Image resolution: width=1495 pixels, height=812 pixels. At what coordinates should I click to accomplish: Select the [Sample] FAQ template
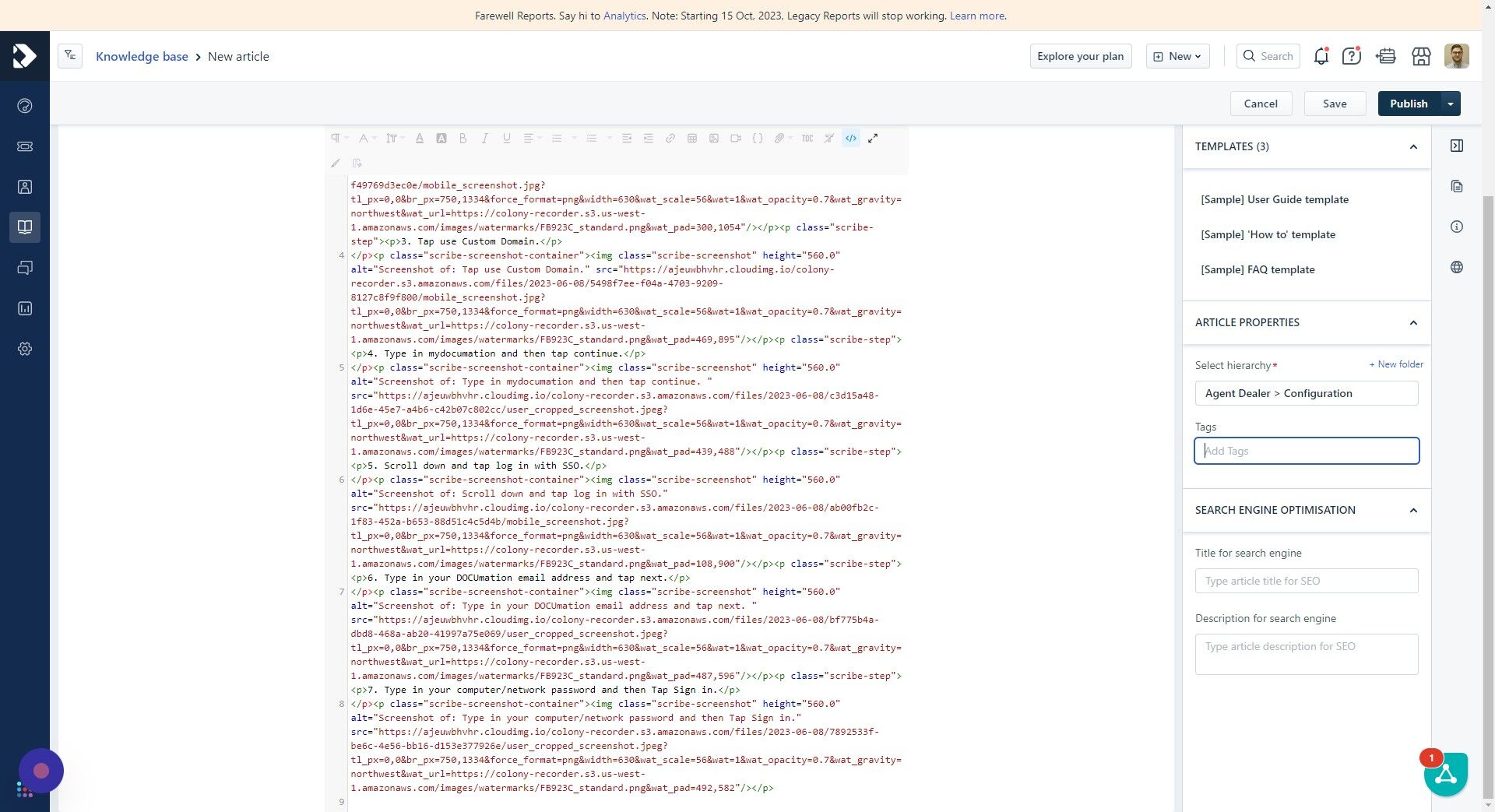[x=1258, y=269]
